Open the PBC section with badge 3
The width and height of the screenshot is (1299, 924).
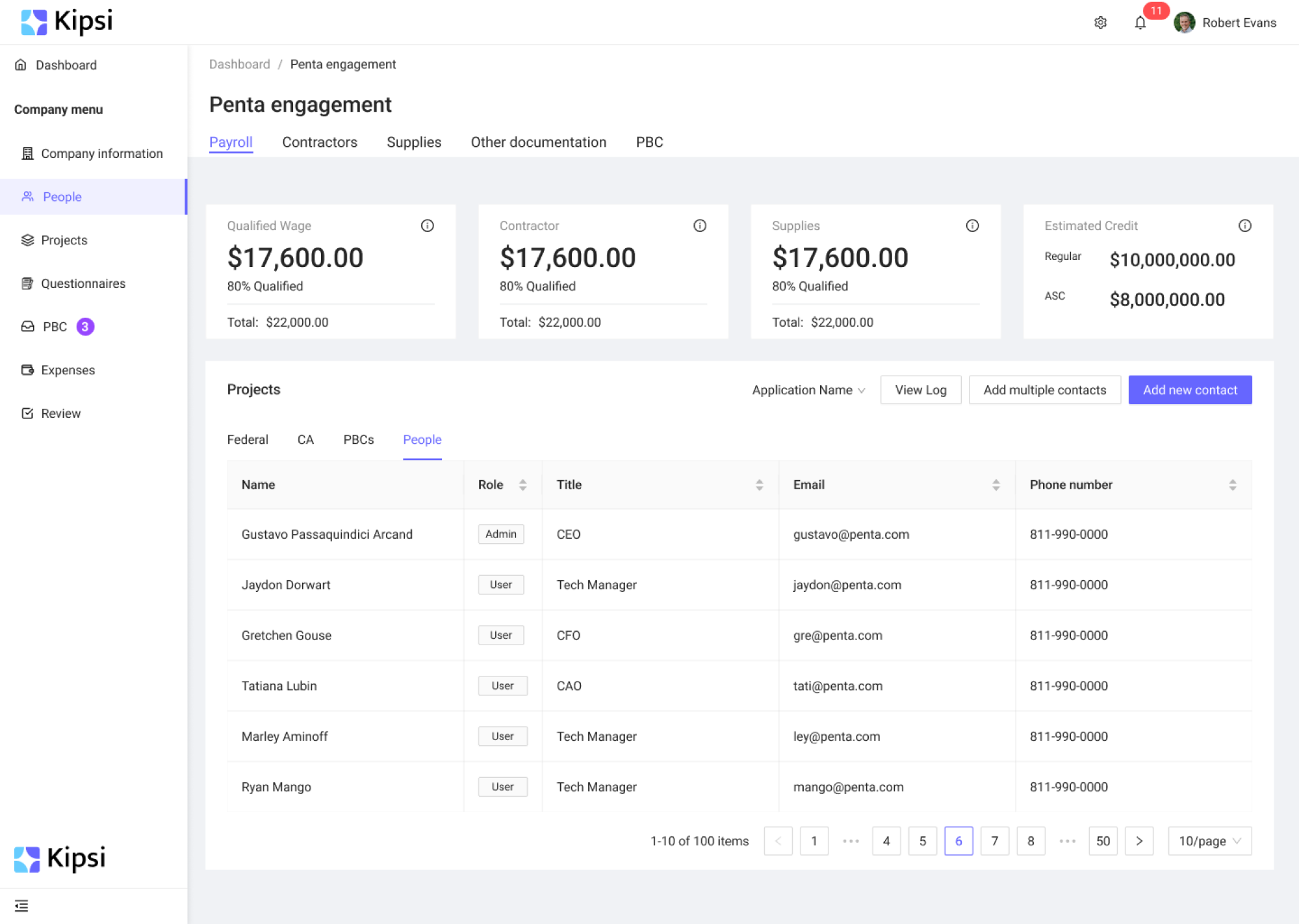pyautogui.click(x=55, y=326)
